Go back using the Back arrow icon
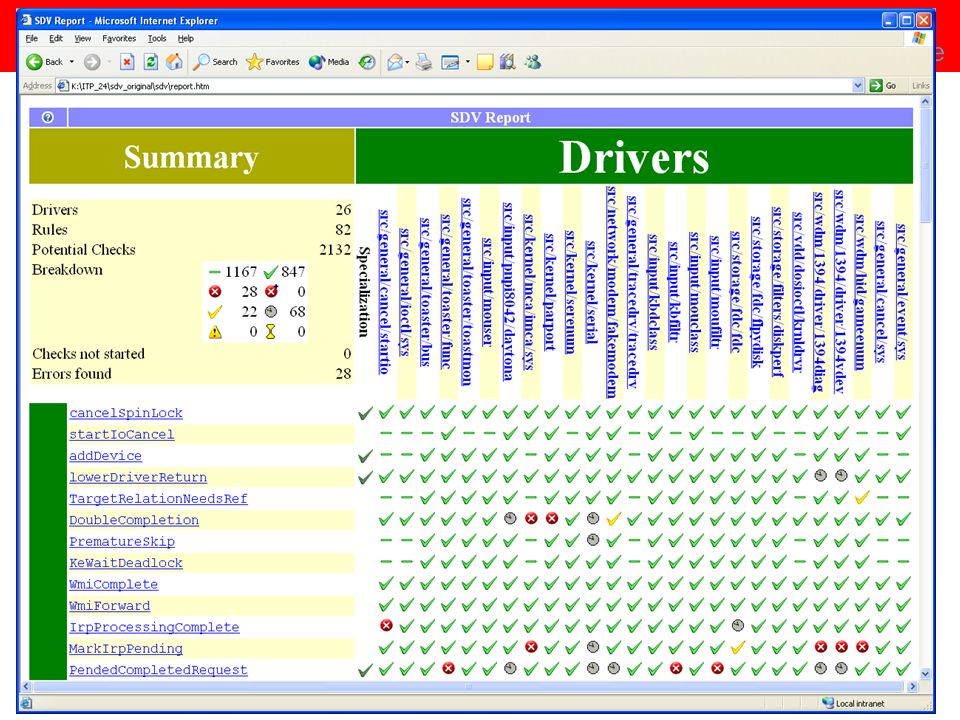 coord(34,62)
